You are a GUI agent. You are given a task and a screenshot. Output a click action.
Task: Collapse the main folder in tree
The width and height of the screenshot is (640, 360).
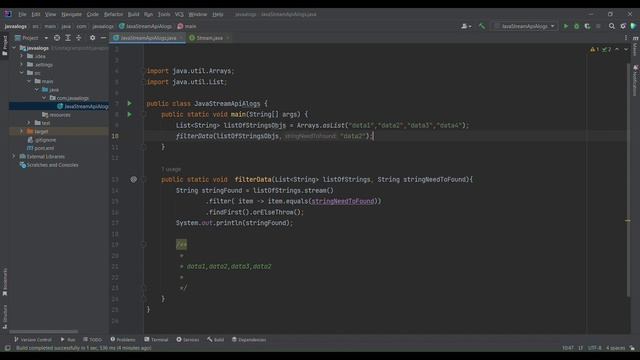pyautogui.click(x=29, y=81)
